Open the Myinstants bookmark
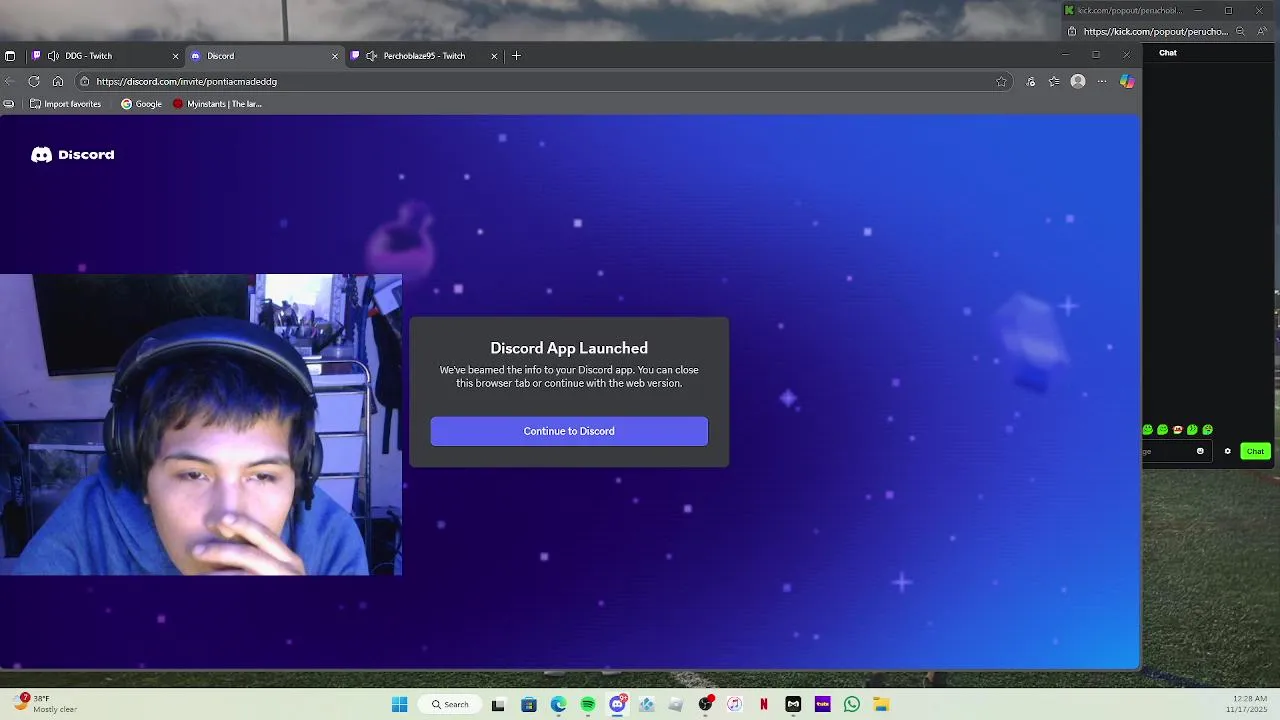 217,104
